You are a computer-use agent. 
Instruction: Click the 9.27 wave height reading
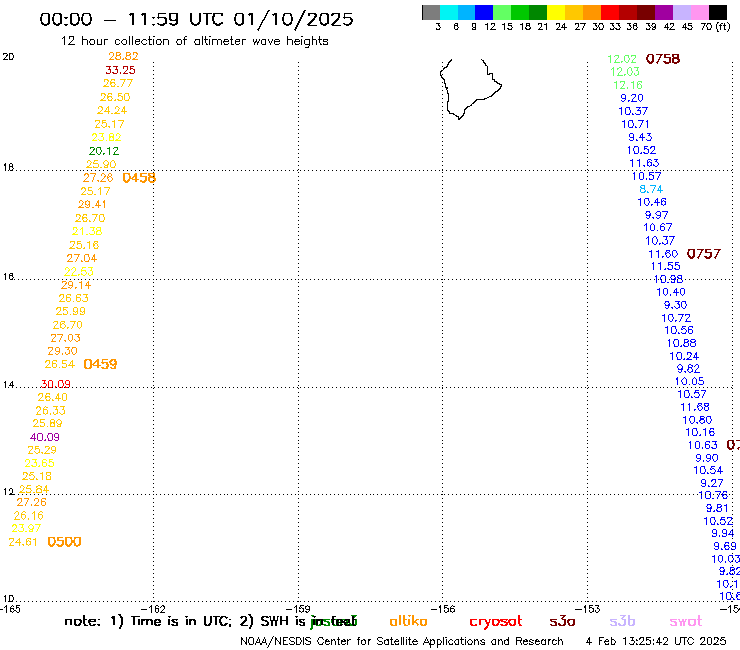click(x=712, y=483)
